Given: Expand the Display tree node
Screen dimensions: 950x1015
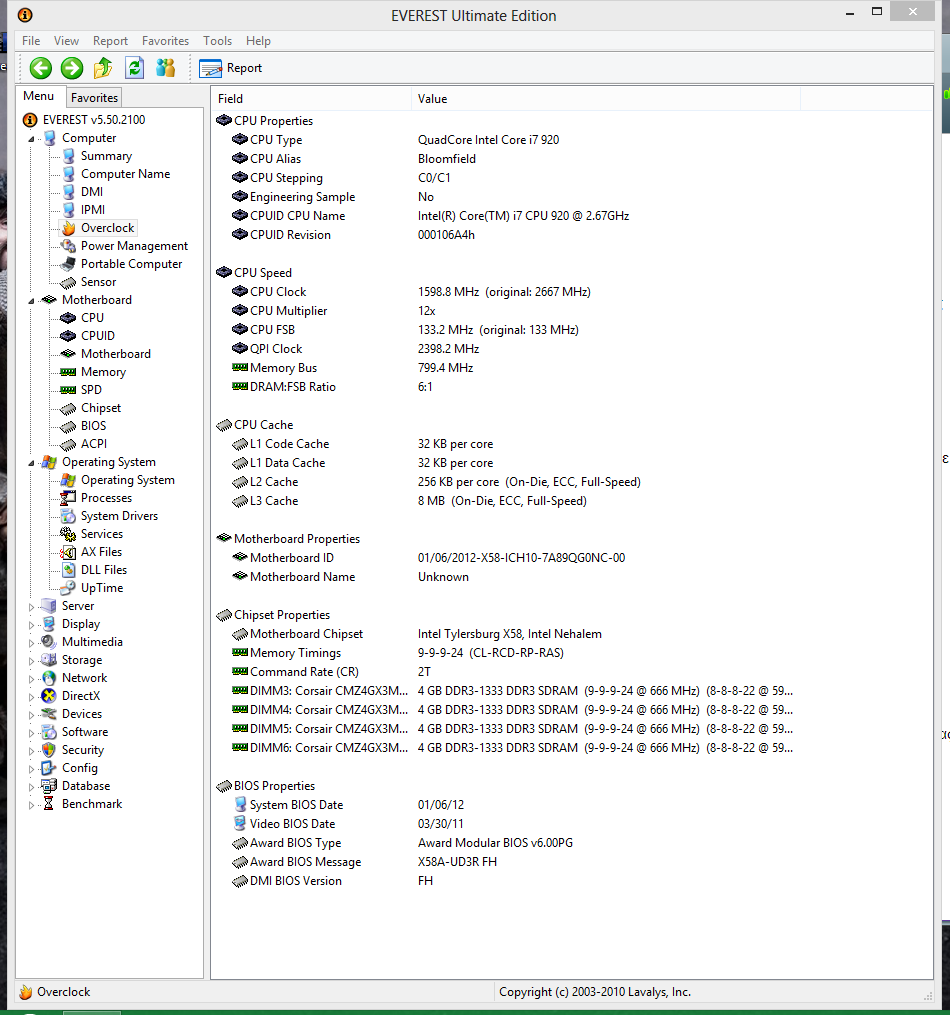Looking at the screenshot, I should click(x=31, y=625).
